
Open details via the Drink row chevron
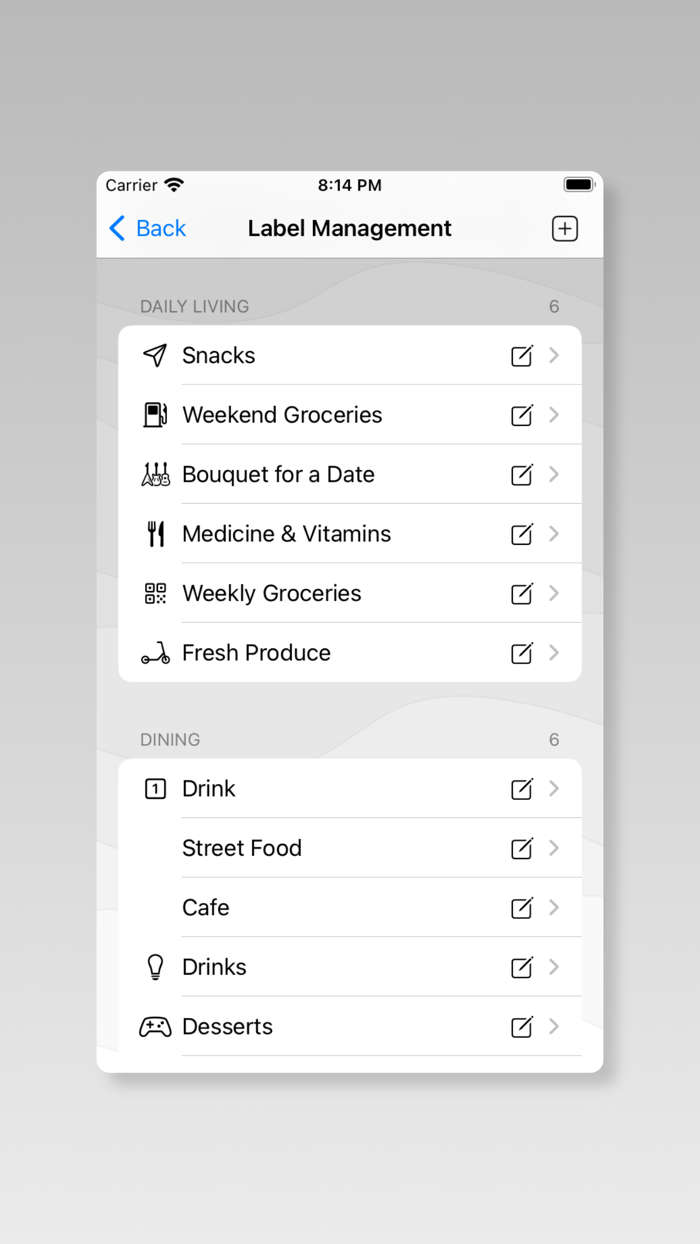coord(554,788)
